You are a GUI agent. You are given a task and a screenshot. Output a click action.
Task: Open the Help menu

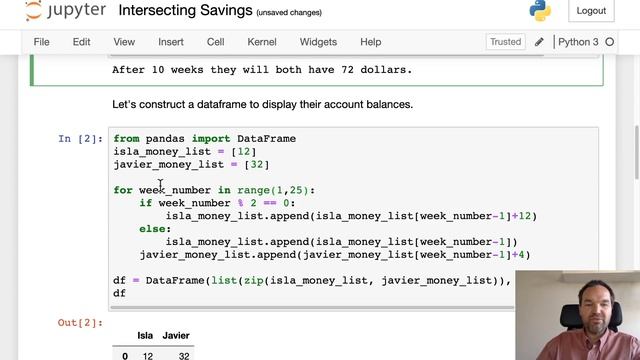point(371,42)
